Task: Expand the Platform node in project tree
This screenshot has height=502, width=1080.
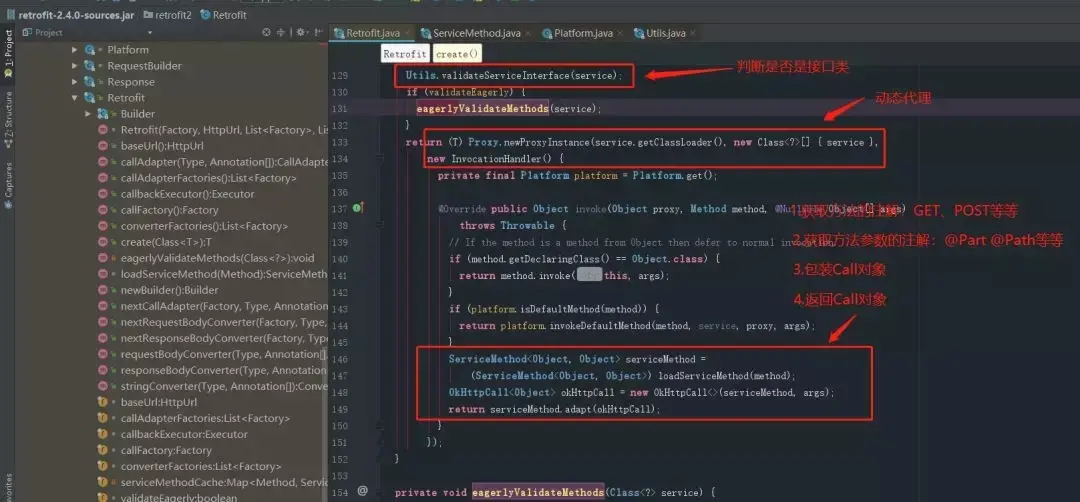Action: 75,50
